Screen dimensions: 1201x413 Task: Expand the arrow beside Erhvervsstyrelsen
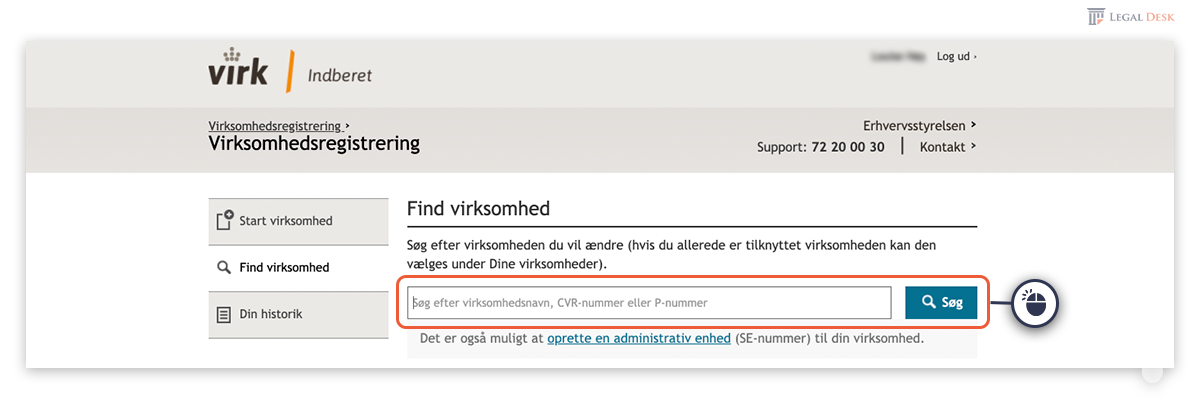(x=973, y=125)
